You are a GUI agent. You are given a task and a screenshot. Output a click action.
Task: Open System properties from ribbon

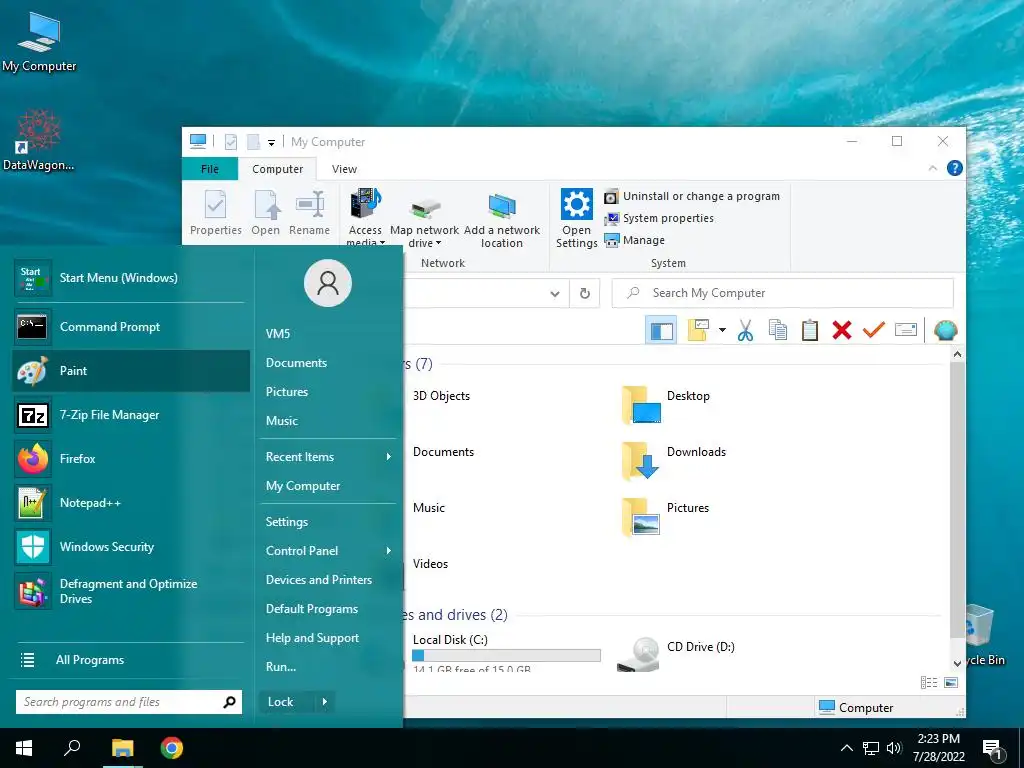pos(659,218)
